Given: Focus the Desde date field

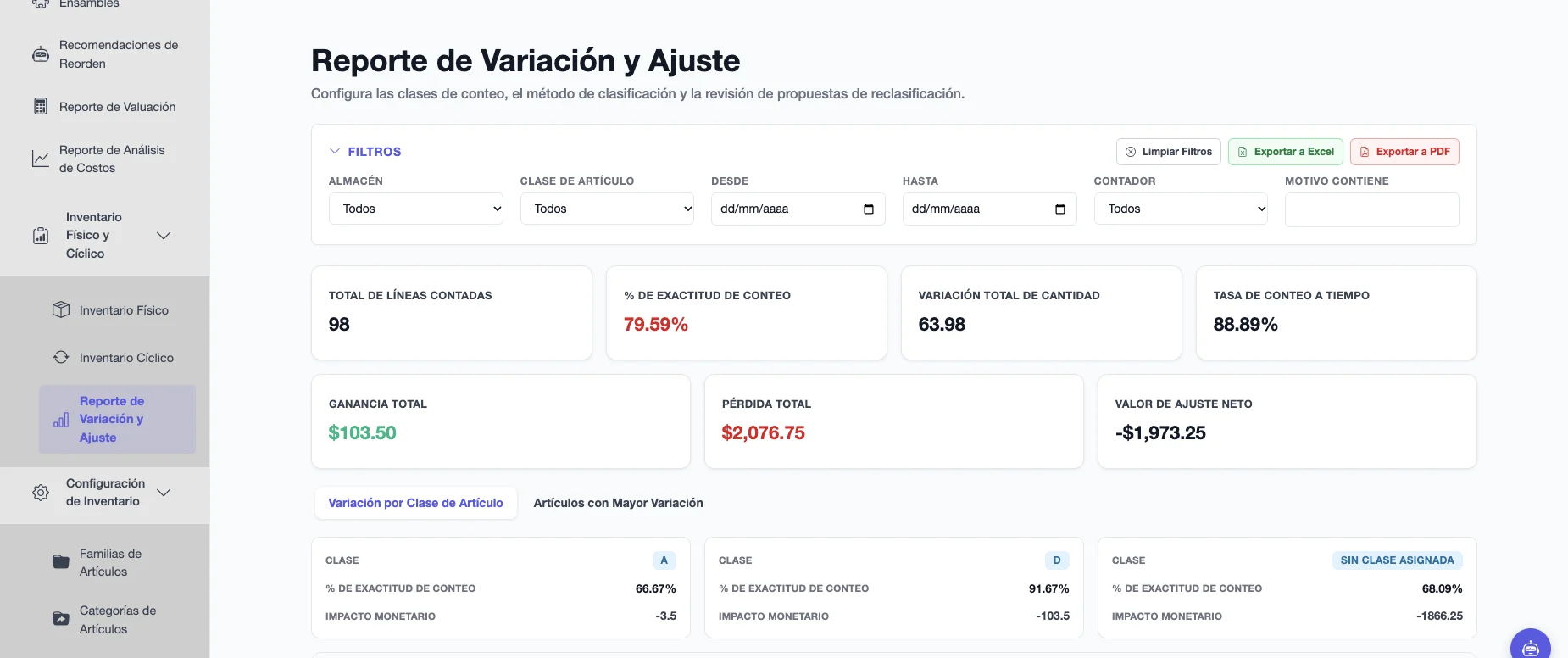Looking at the screenshot, I should (798, 209).
